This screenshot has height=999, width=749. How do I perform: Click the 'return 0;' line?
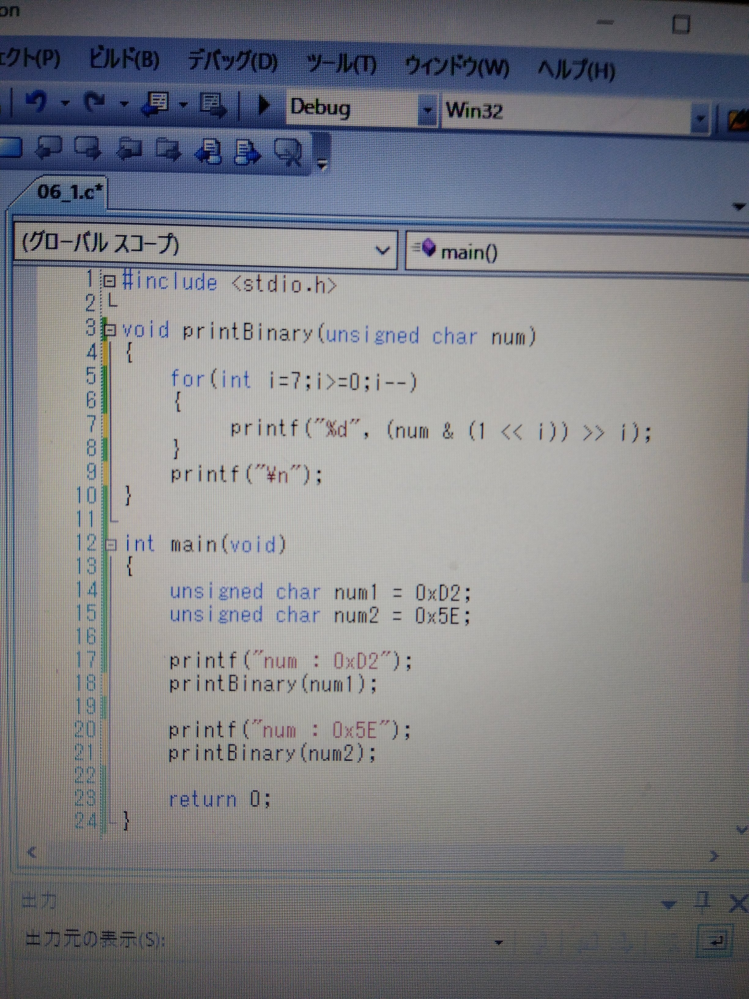(x=220, y=799)
